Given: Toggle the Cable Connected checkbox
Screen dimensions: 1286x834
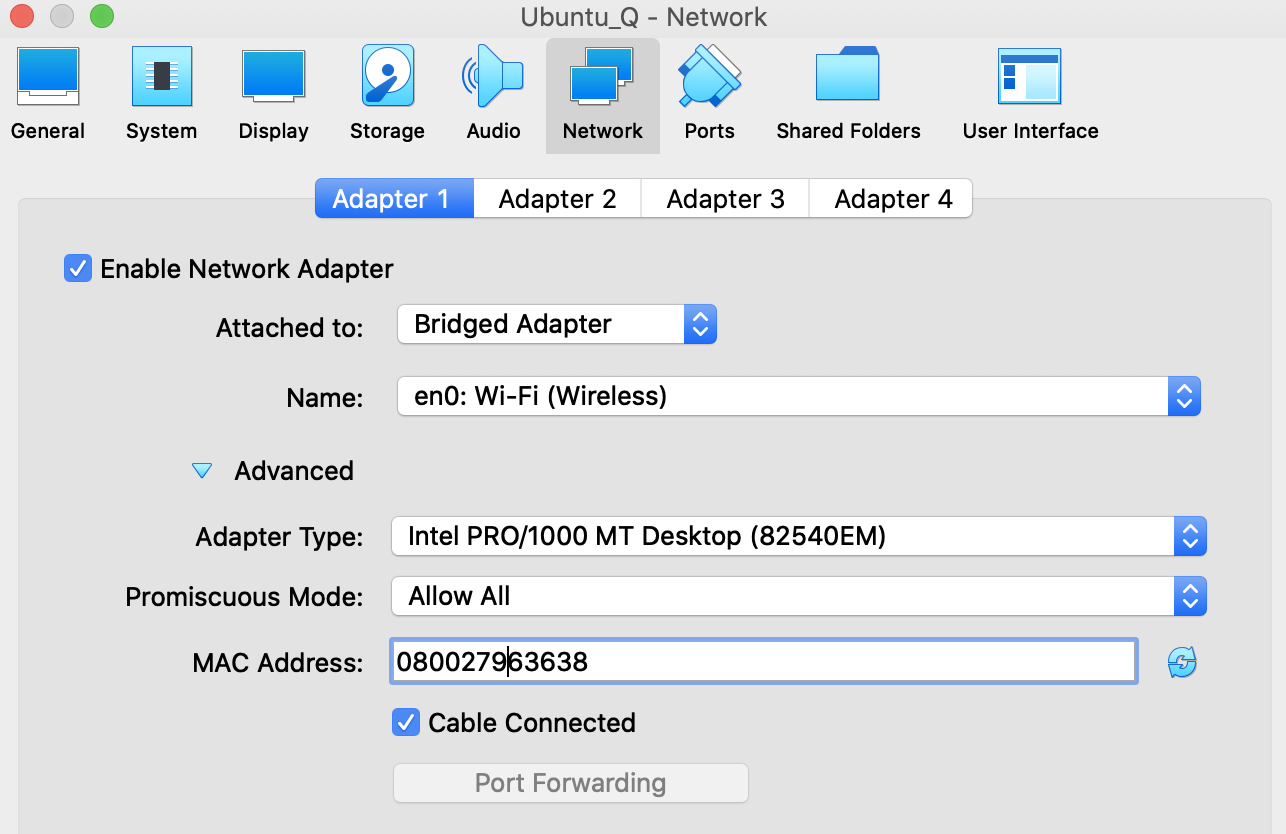Looking at the screenshot, I should click(406, 722).
